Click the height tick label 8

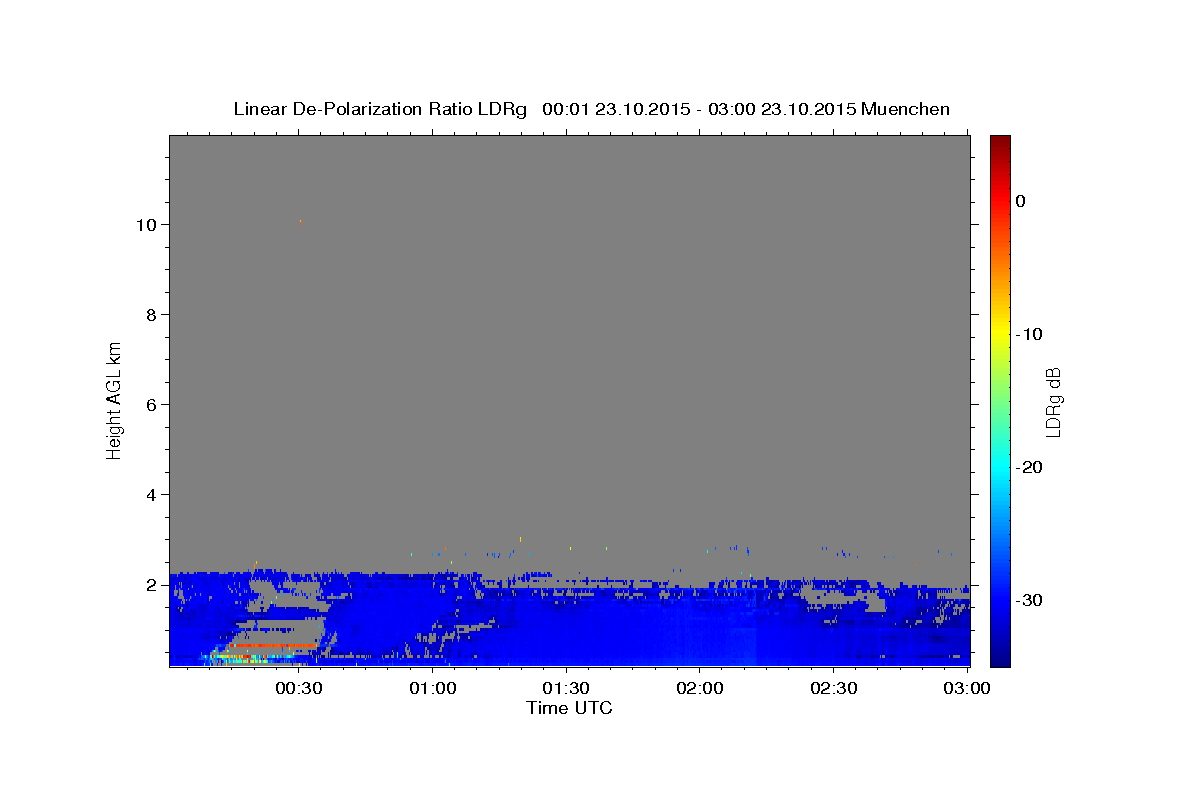(x=152, y=315)
